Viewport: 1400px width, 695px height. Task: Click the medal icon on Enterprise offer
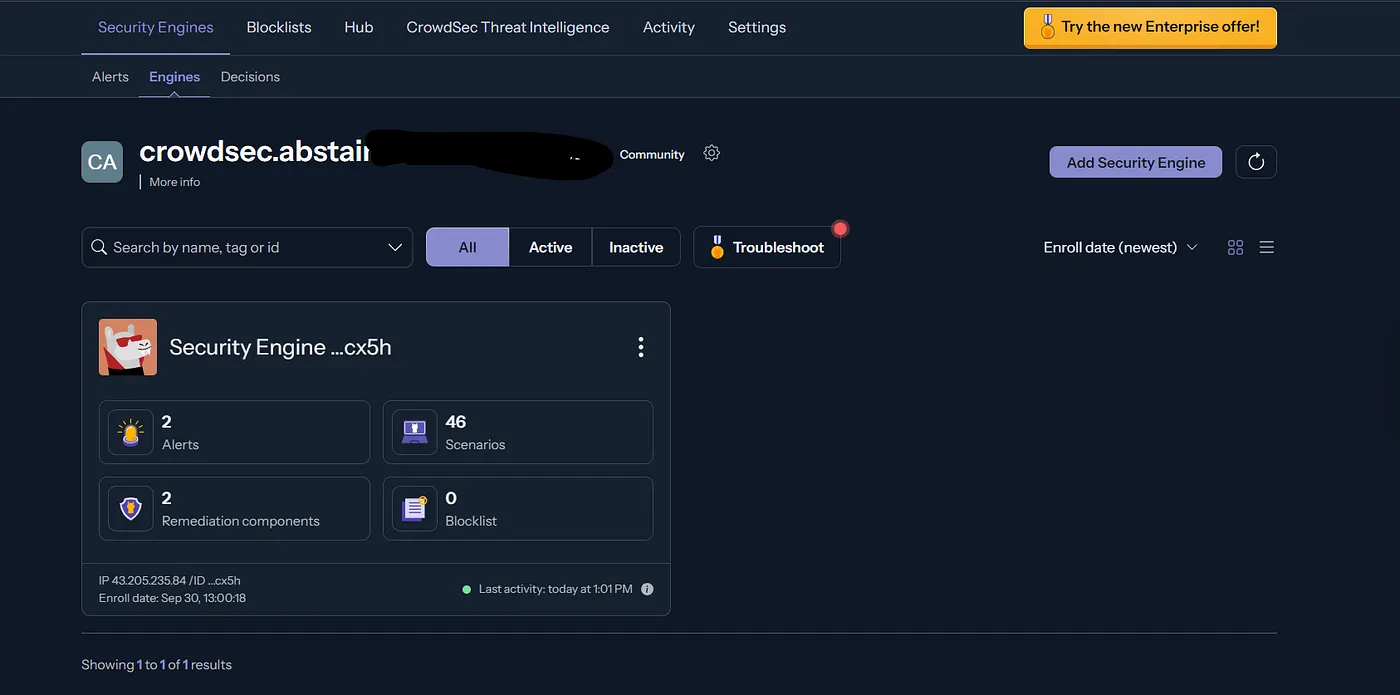tap(1047, 27)
